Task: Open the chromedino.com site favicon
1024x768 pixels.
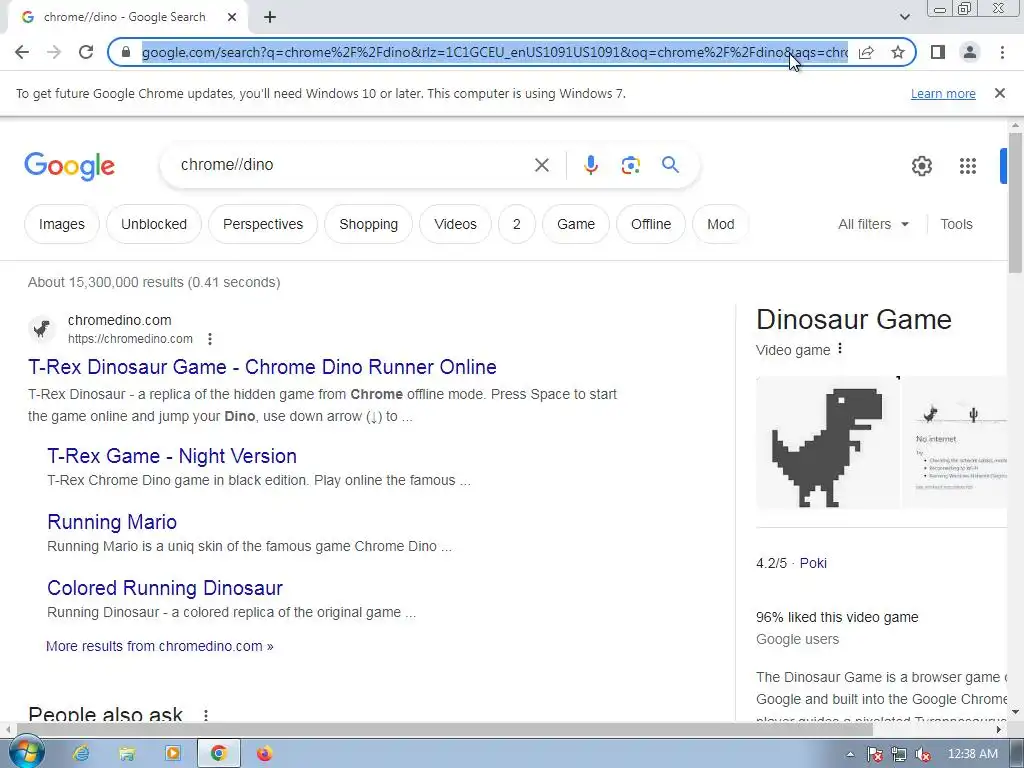Action: click(42, 328)
